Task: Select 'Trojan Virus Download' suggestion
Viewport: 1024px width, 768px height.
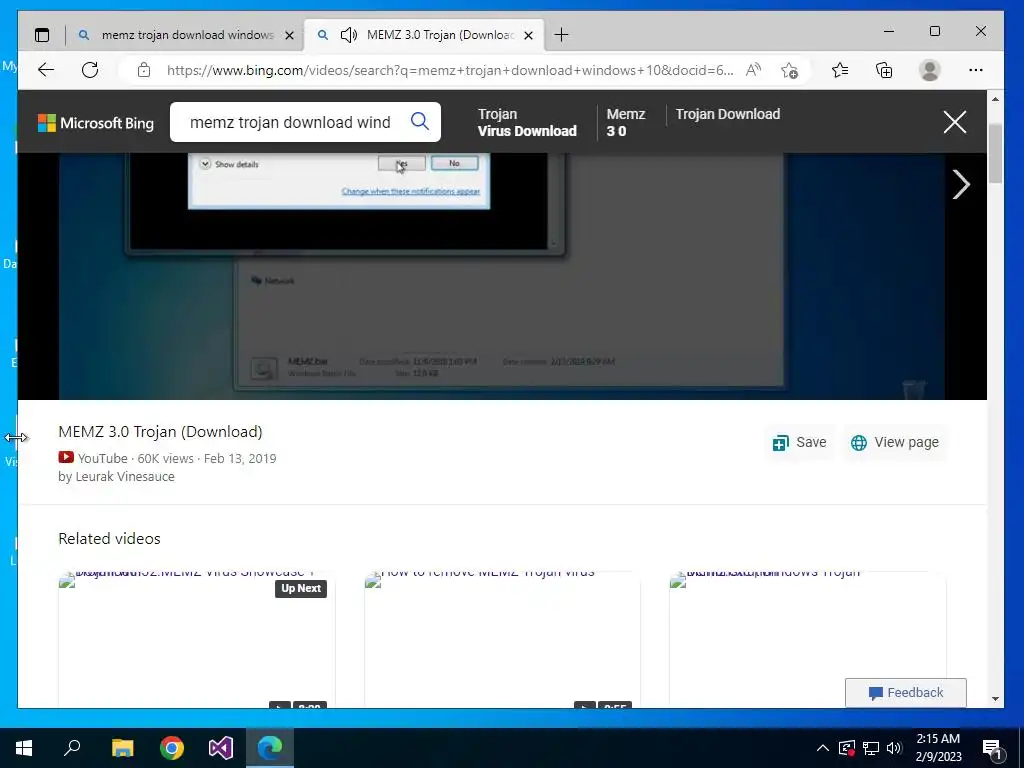Action: pos(527,122)
